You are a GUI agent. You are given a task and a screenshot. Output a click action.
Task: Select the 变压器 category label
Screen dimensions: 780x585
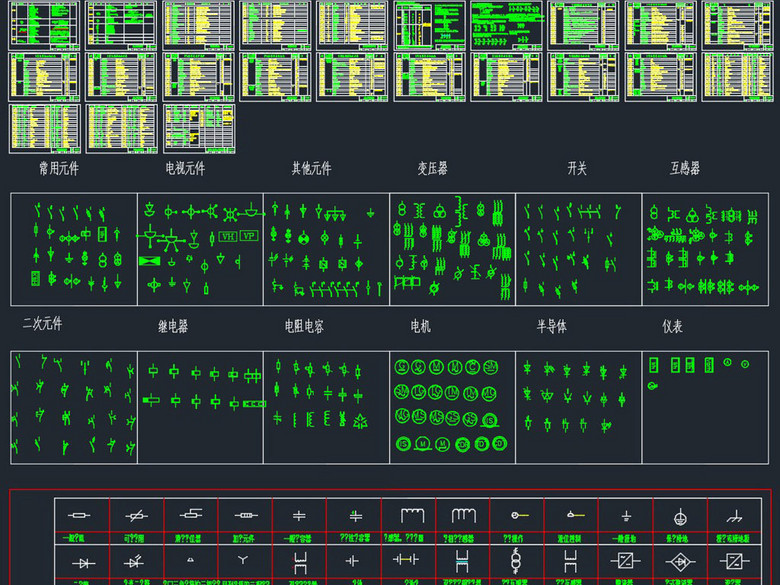pyautogui.click(x=432, y=169)
